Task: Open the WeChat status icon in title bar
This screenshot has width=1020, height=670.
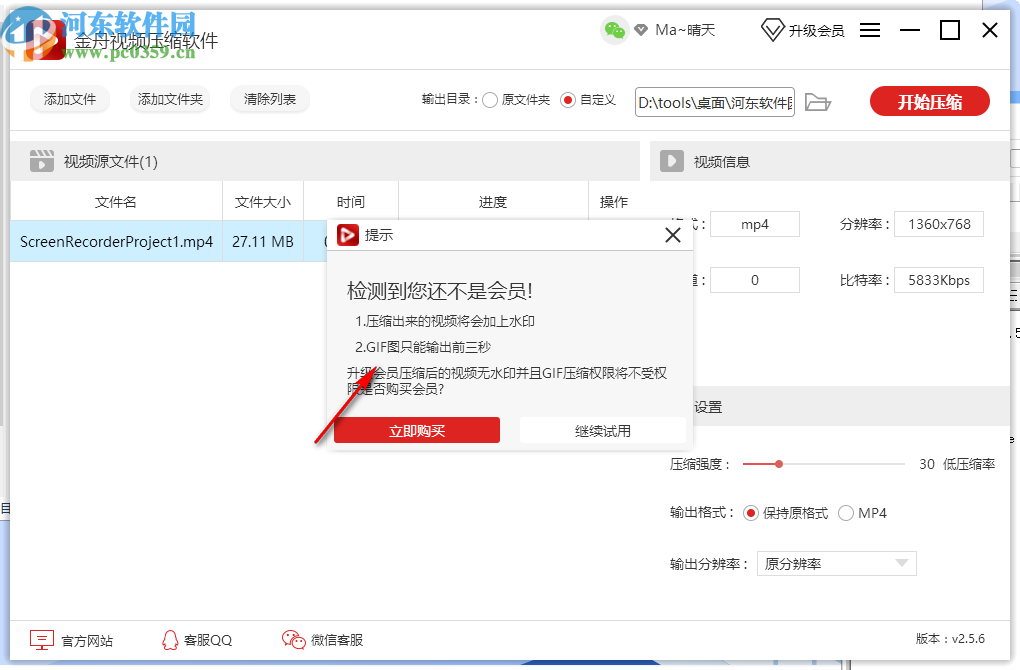Action: (x=613, y=30)
